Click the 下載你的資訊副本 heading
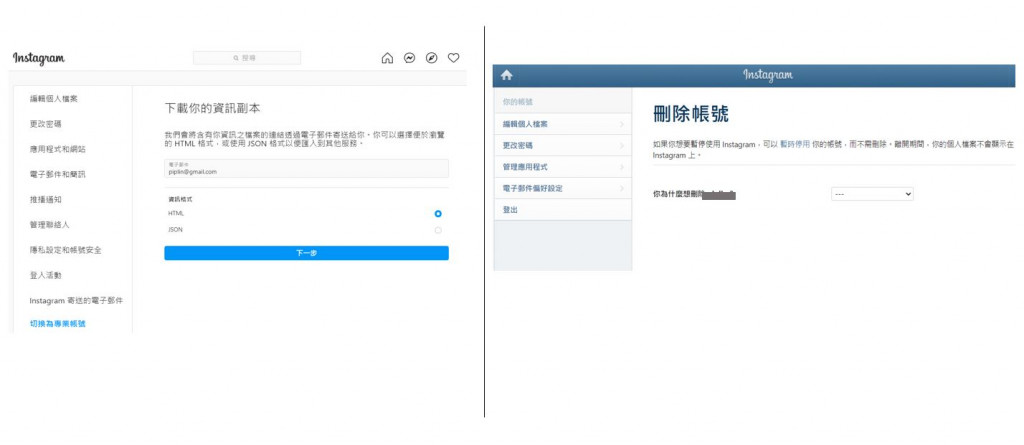The height and width of the screenshot is (445, 1024). tap(212, 108)
